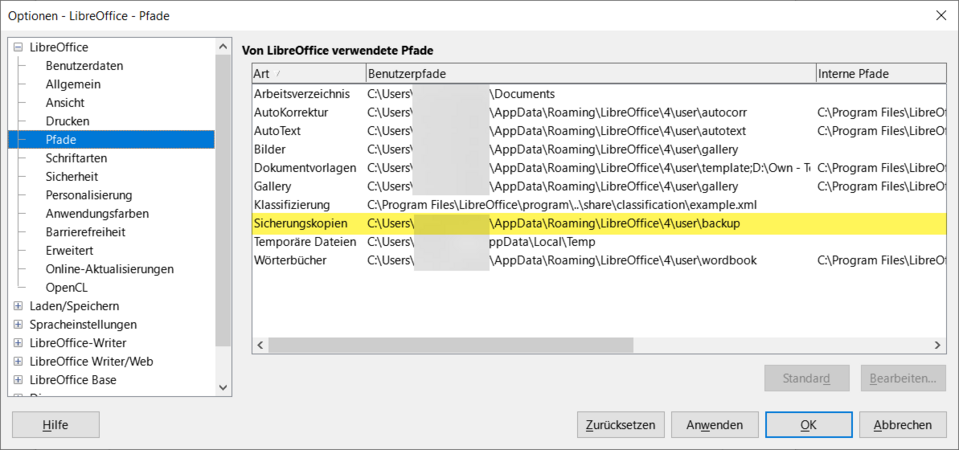Select Benutzerdaten in options tree
This screenshot has height=450, width=959.
pos(84,65)
